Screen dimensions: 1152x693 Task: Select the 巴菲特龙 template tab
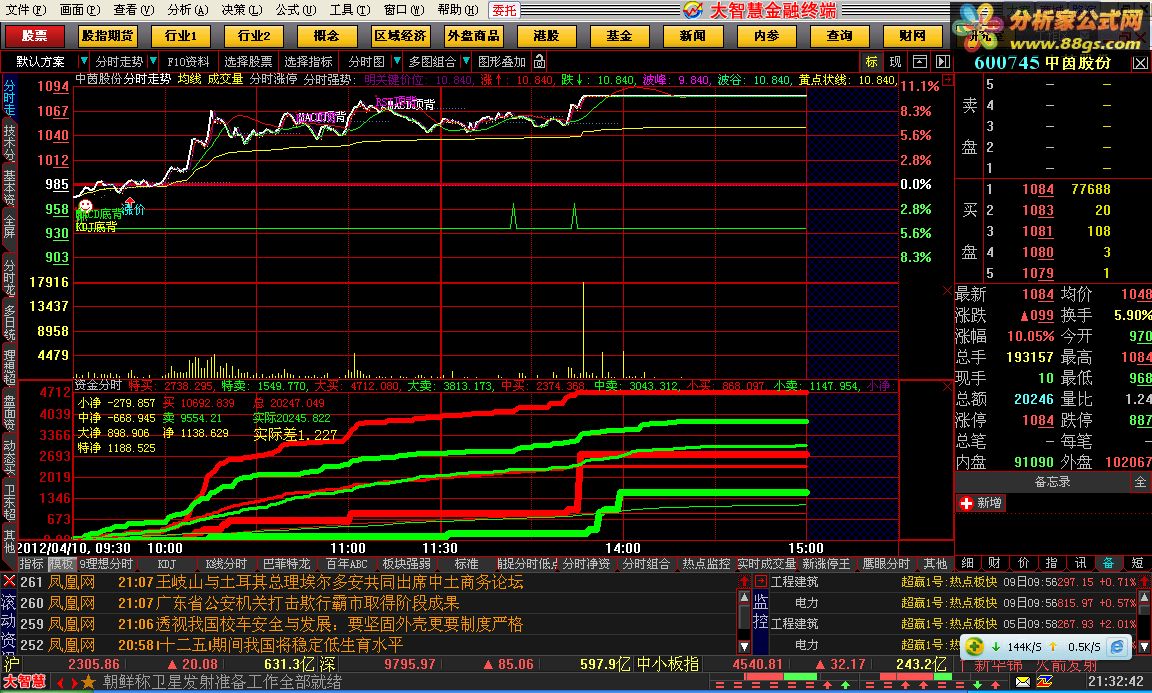[x=287, y=564]
